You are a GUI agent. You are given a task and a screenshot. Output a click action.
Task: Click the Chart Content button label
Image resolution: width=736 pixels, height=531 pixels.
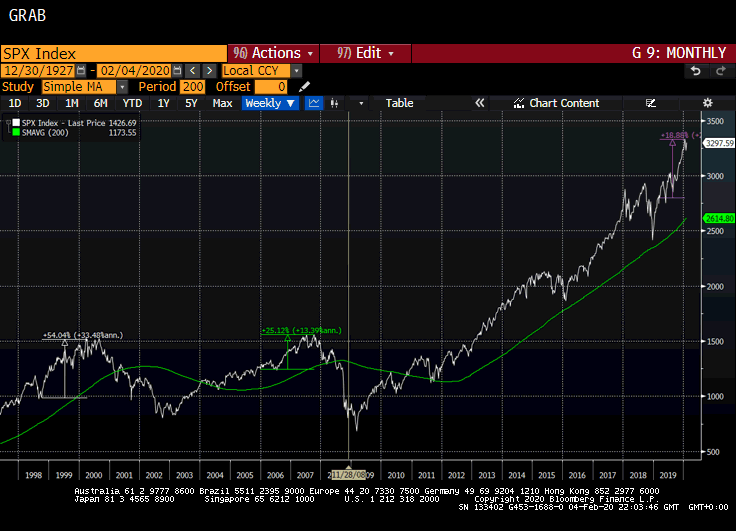(564, 103)
